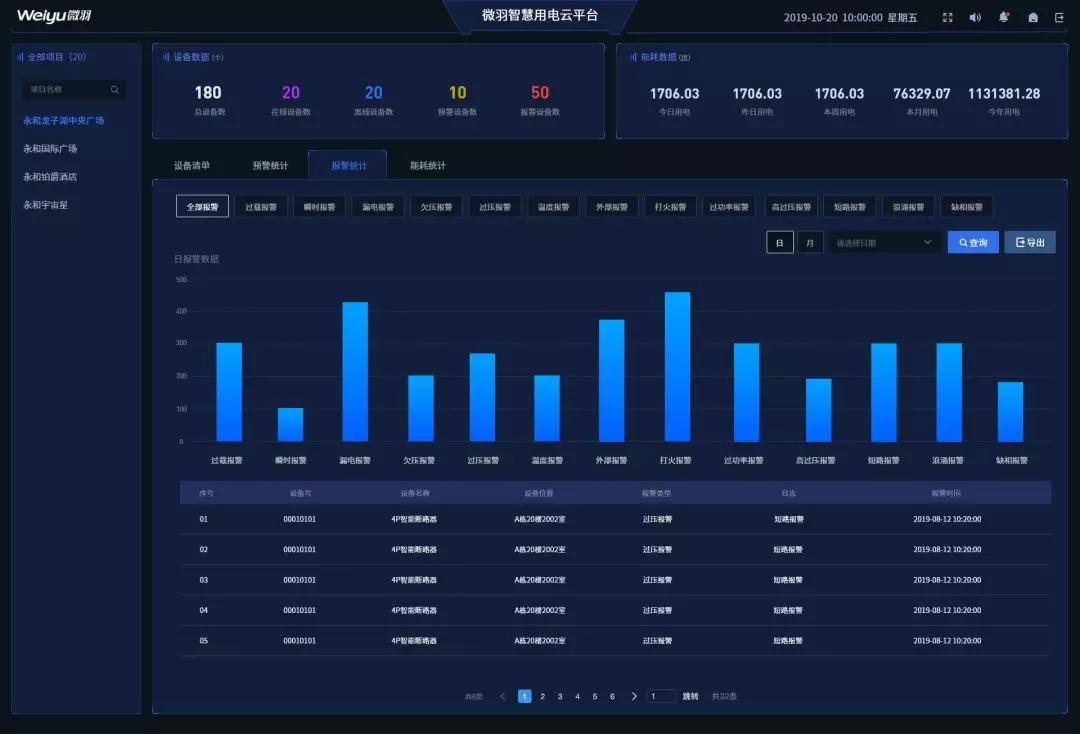Go to previous page with left arrow
Screen dimensions: 1080x734
click(503, 696)
